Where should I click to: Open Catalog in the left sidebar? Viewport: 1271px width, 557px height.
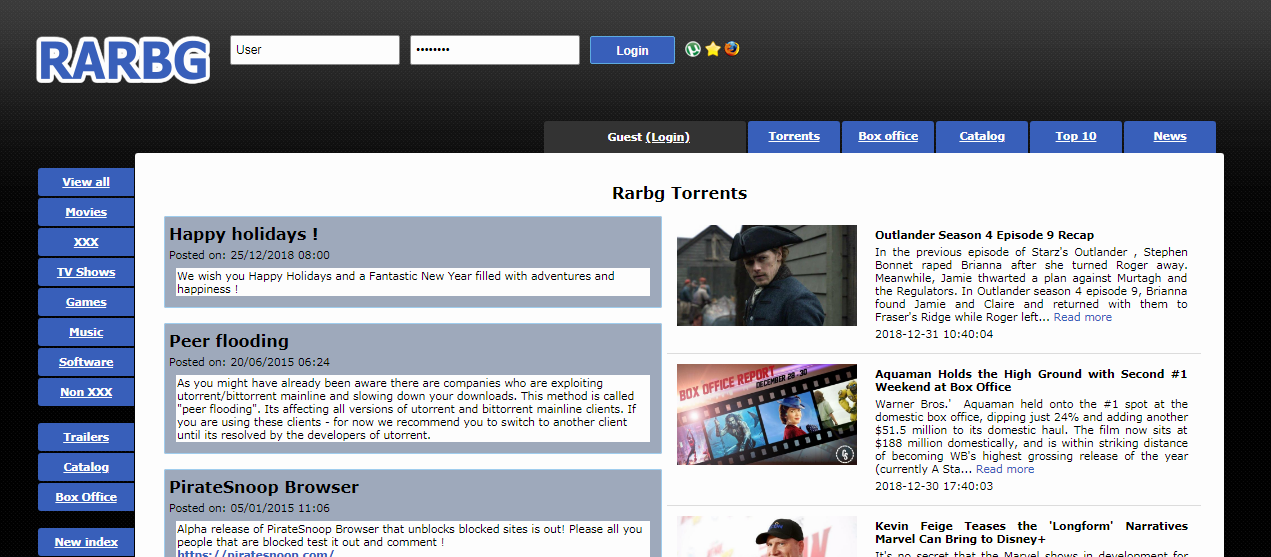(86, 467)
